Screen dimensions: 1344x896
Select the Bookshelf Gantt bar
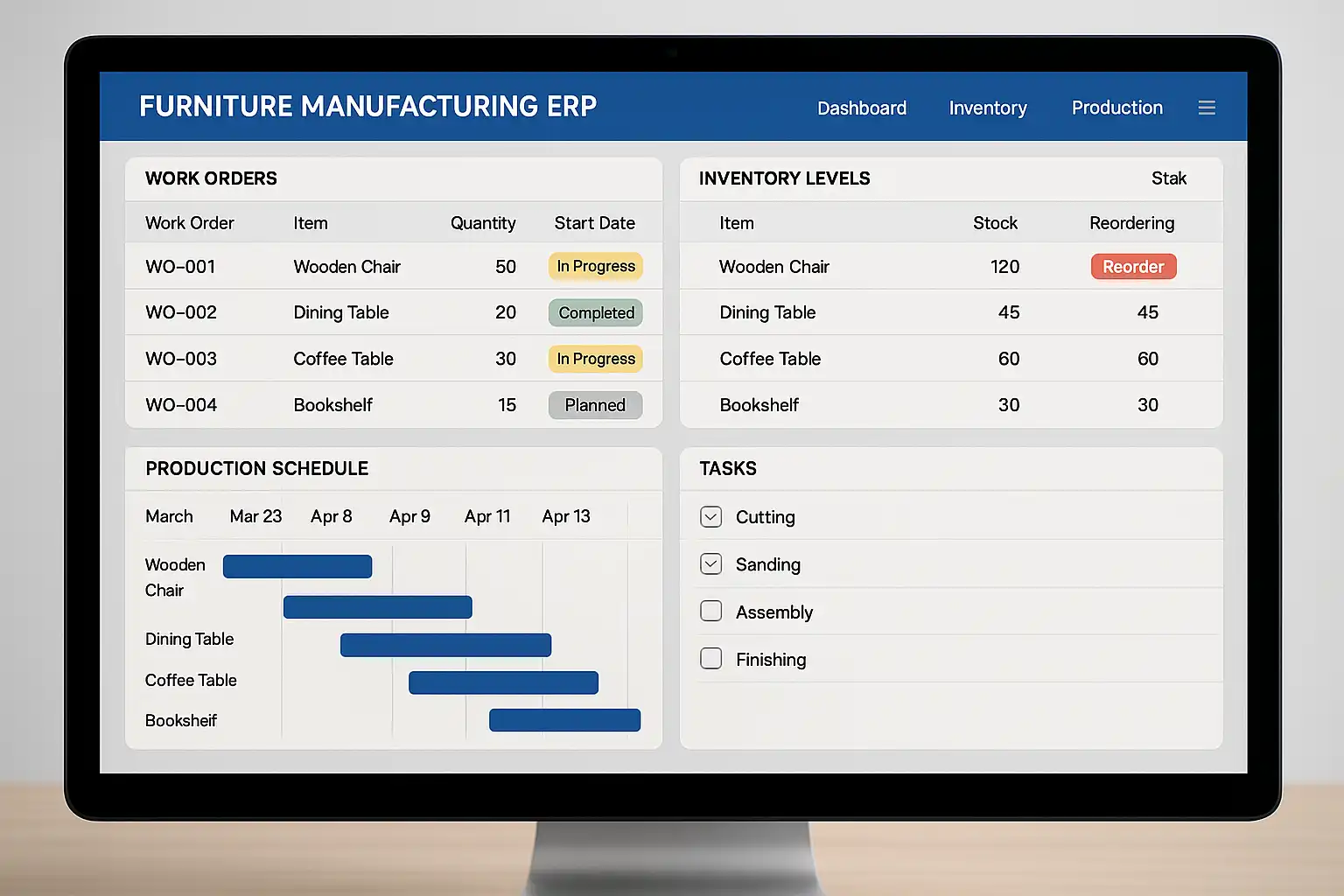click(x=565, y=720)
